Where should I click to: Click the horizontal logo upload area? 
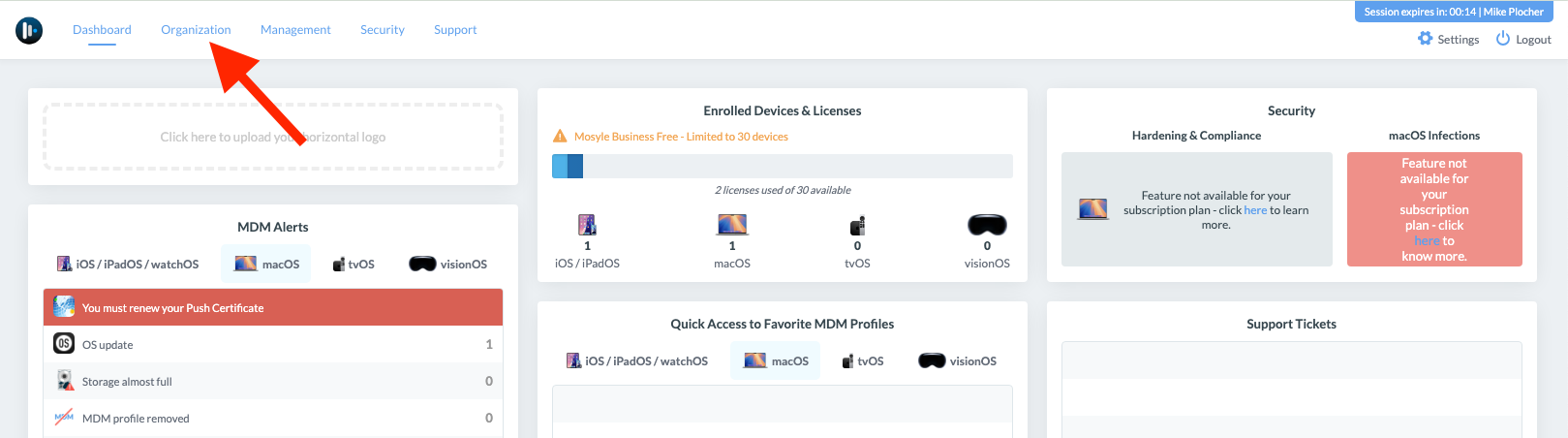[x=273, y=137]
